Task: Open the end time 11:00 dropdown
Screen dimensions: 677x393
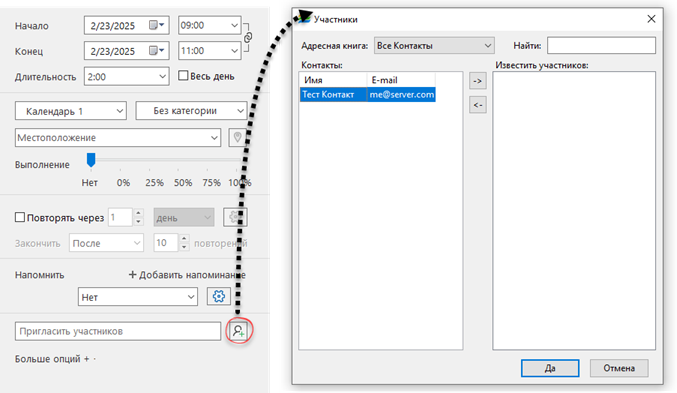Action: (x=234, y=51)
